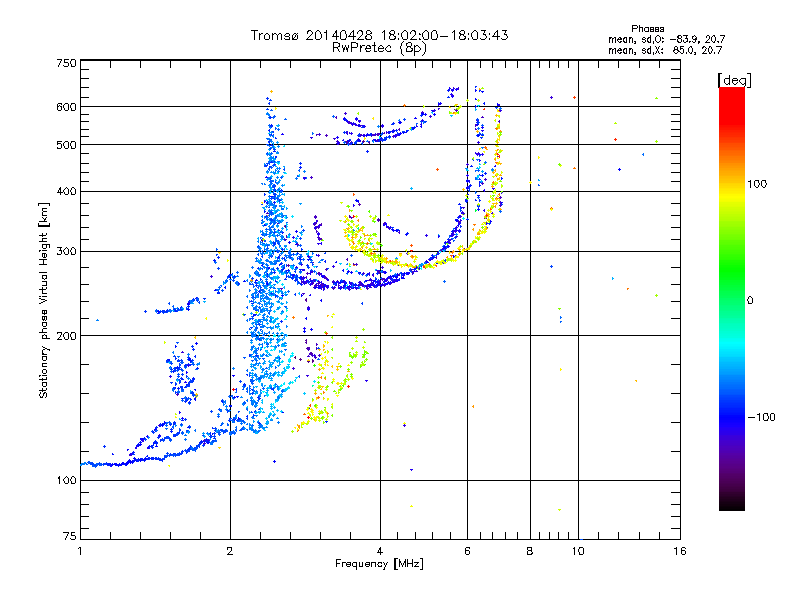
Task: Click the '75' y-axis tick label
Action: click(70, 536)
